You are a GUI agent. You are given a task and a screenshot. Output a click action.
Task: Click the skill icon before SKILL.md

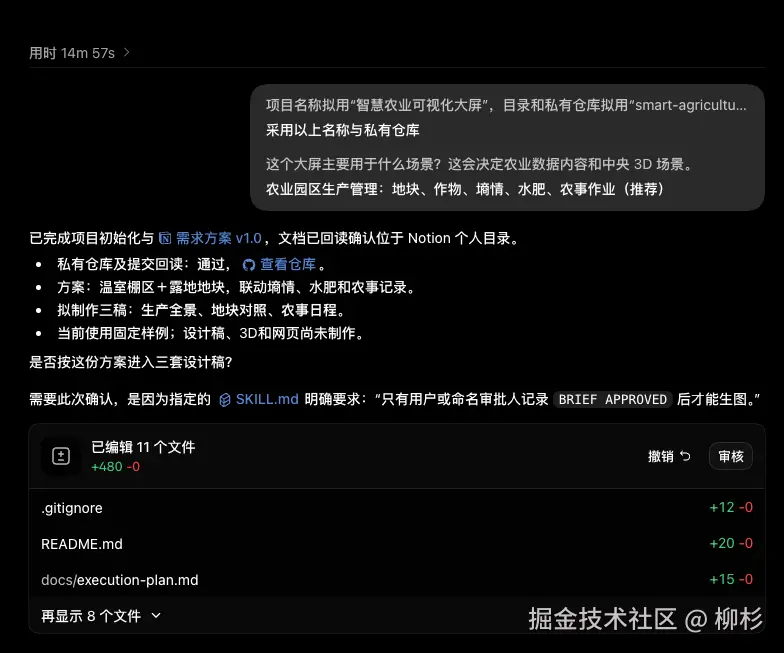click(x=225, y=400)
